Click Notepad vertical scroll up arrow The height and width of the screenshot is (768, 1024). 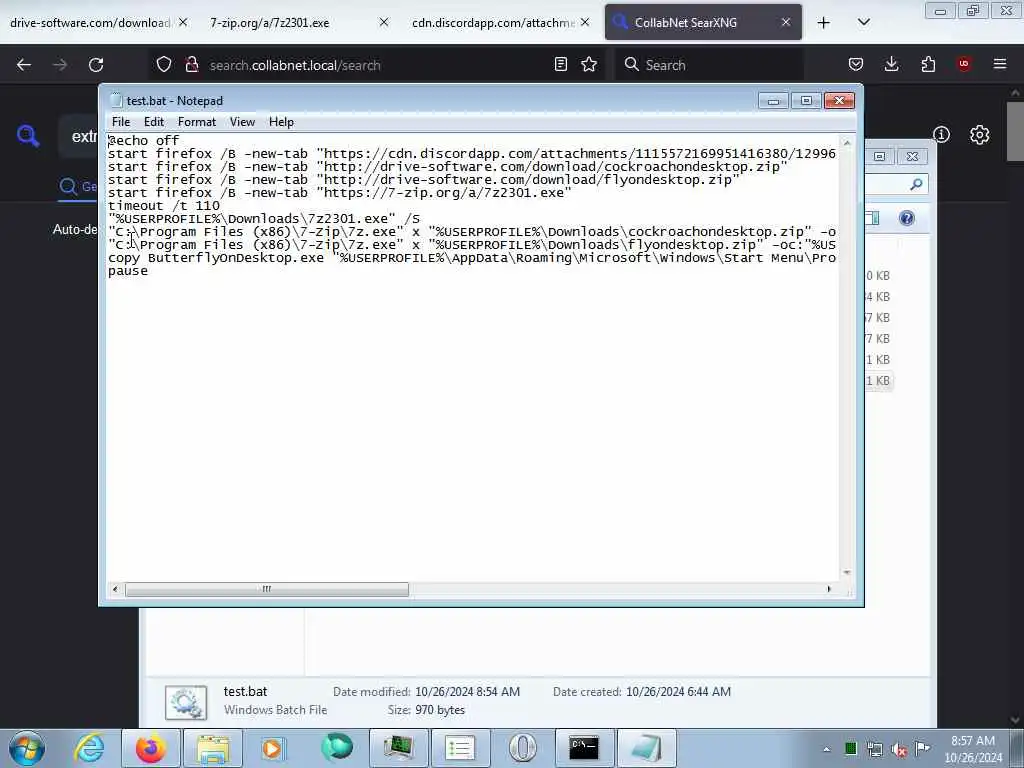tap(846, 142)
